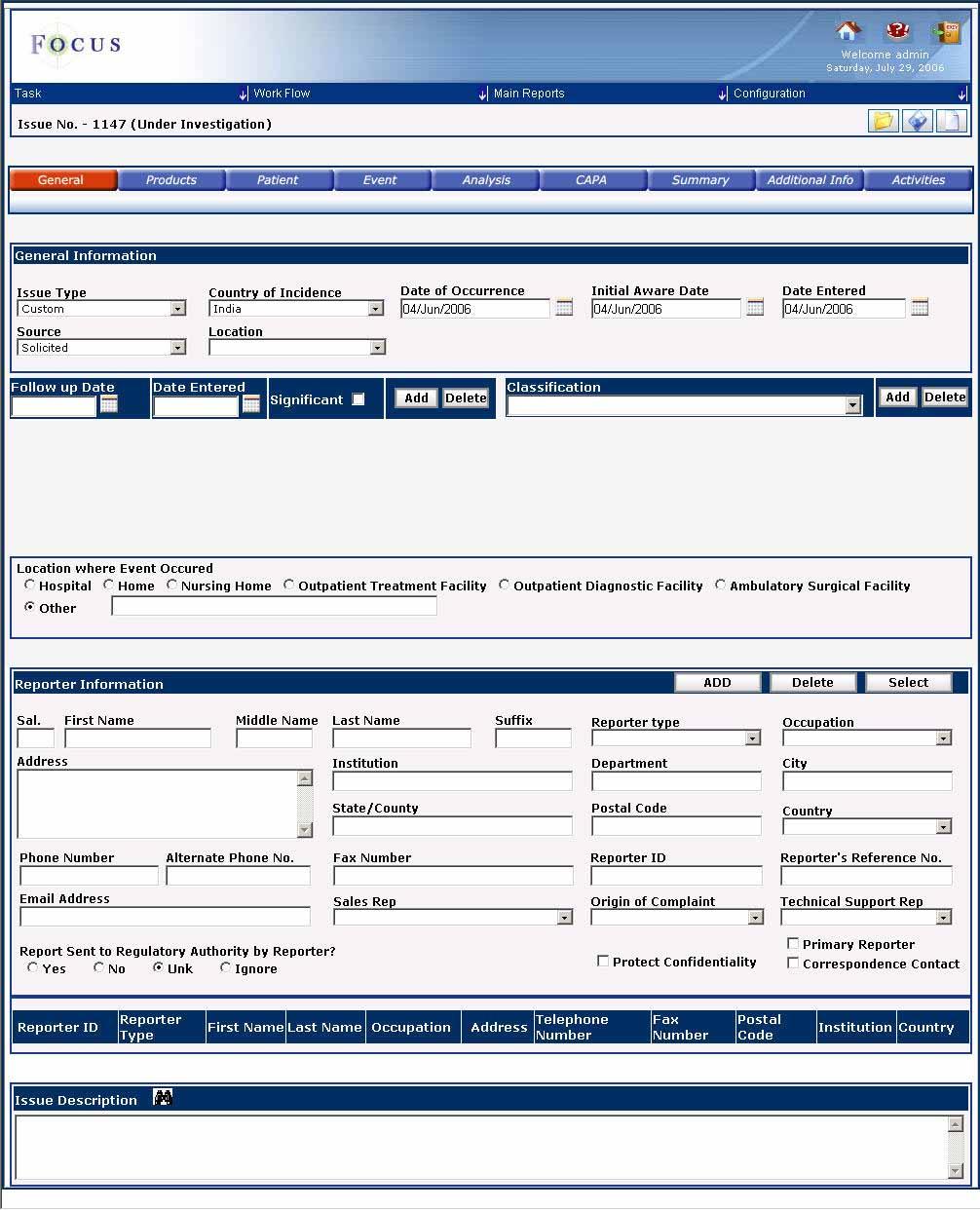
Task: Open calendar for follow-up row Date Entered
Action: 251,404
